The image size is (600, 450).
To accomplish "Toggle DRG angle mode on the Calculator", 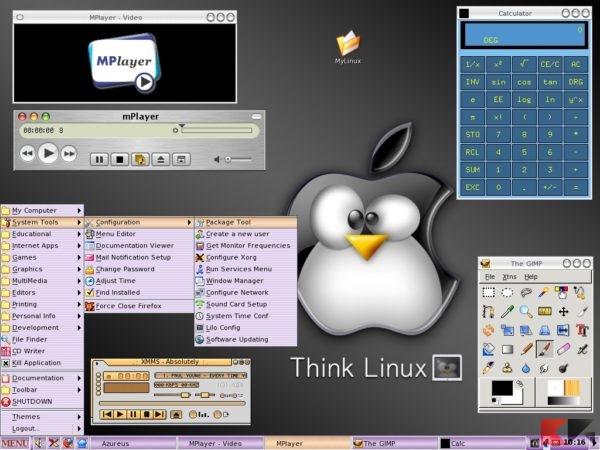I will (576, 82).
